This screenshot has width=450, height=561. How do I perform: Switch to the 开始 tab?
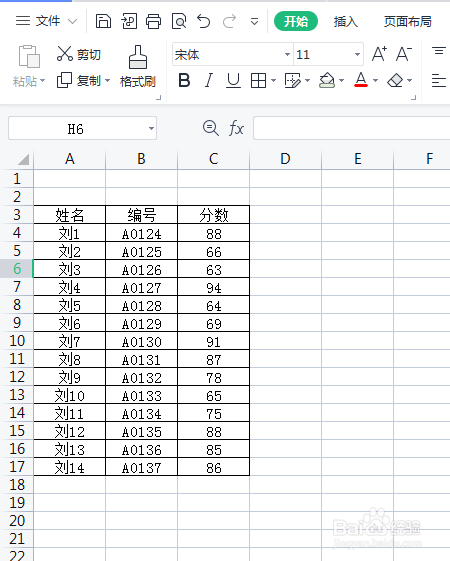pos(296,21)
